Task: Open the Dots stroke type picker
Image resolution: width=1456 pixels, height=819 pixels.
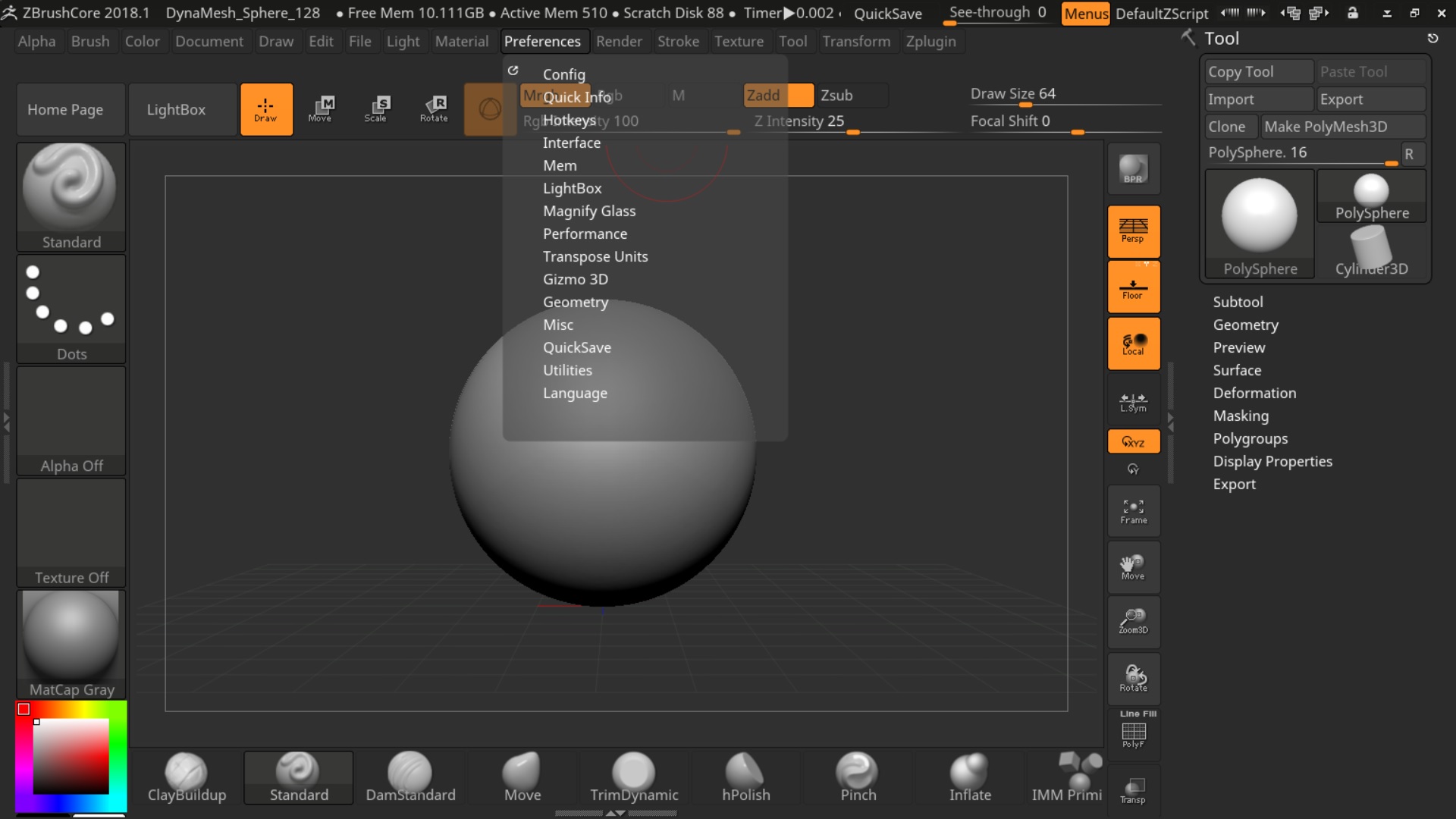Action: click(x=71, y=309)
